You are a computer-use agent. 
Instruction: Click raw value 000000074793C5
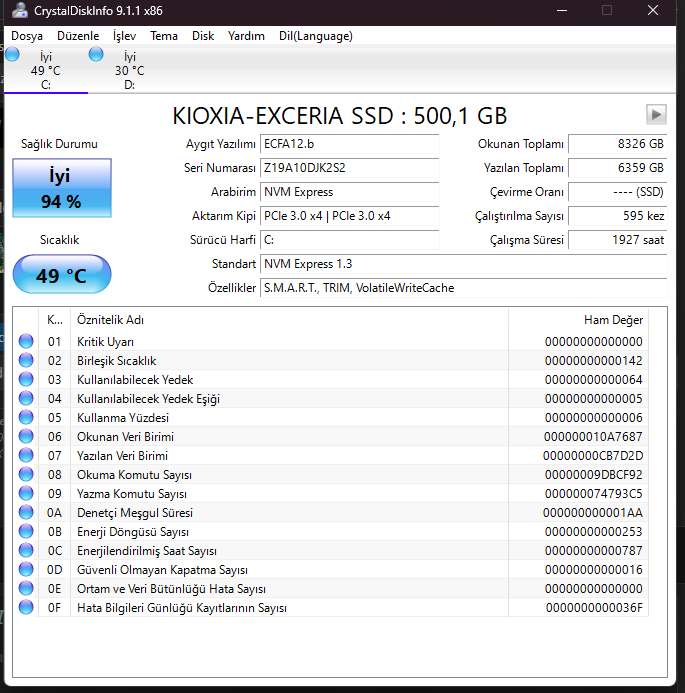click(x=594, y=494)
